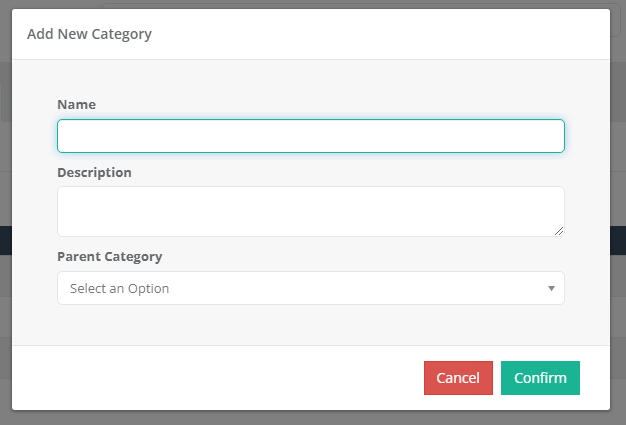626x425 pixels.
Task: Click the Name input field
Action: pyautogui.click(x=310, y=136)
